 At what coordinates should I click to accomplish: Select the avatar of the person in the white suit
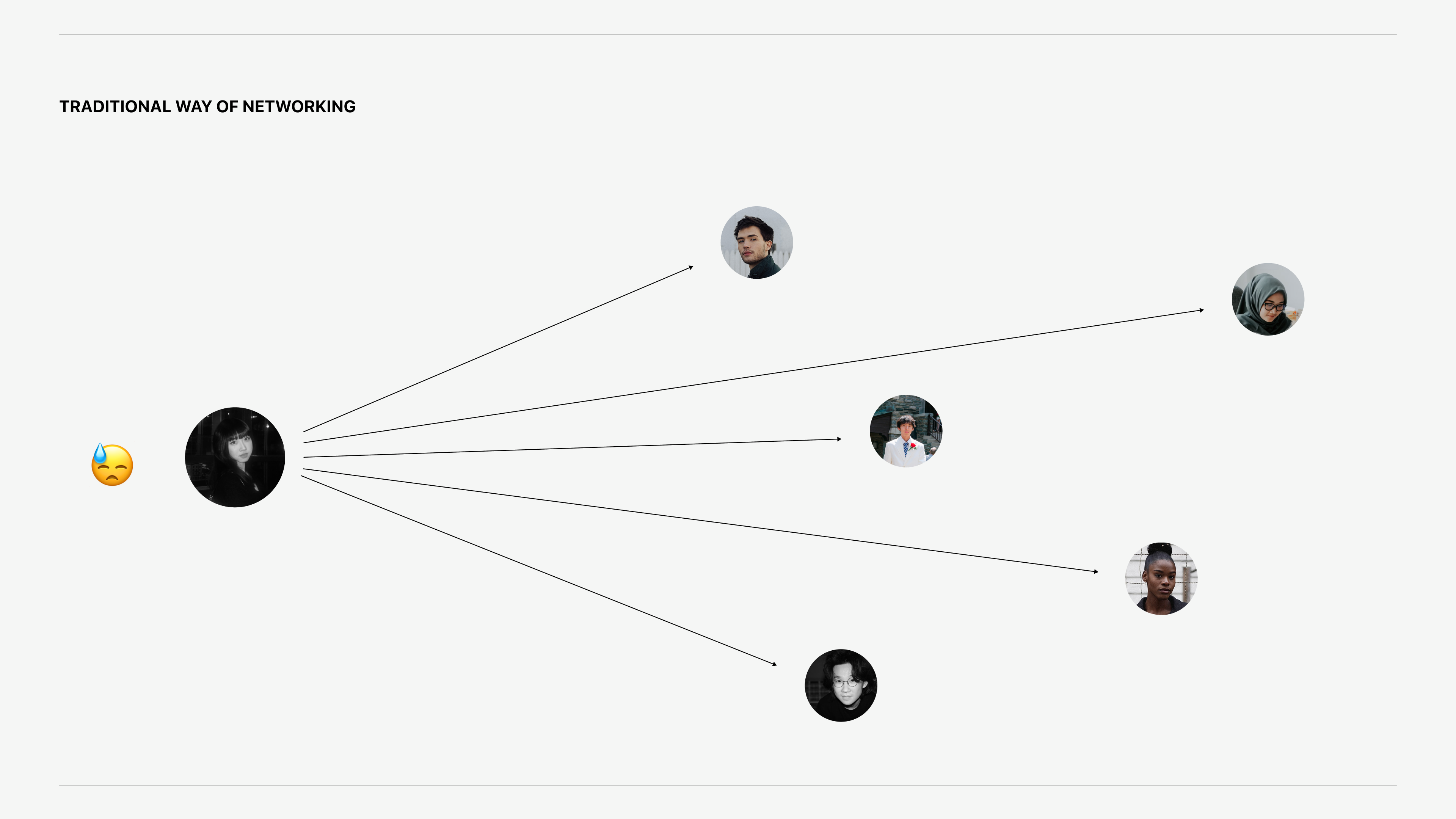(x=905, y=431)
